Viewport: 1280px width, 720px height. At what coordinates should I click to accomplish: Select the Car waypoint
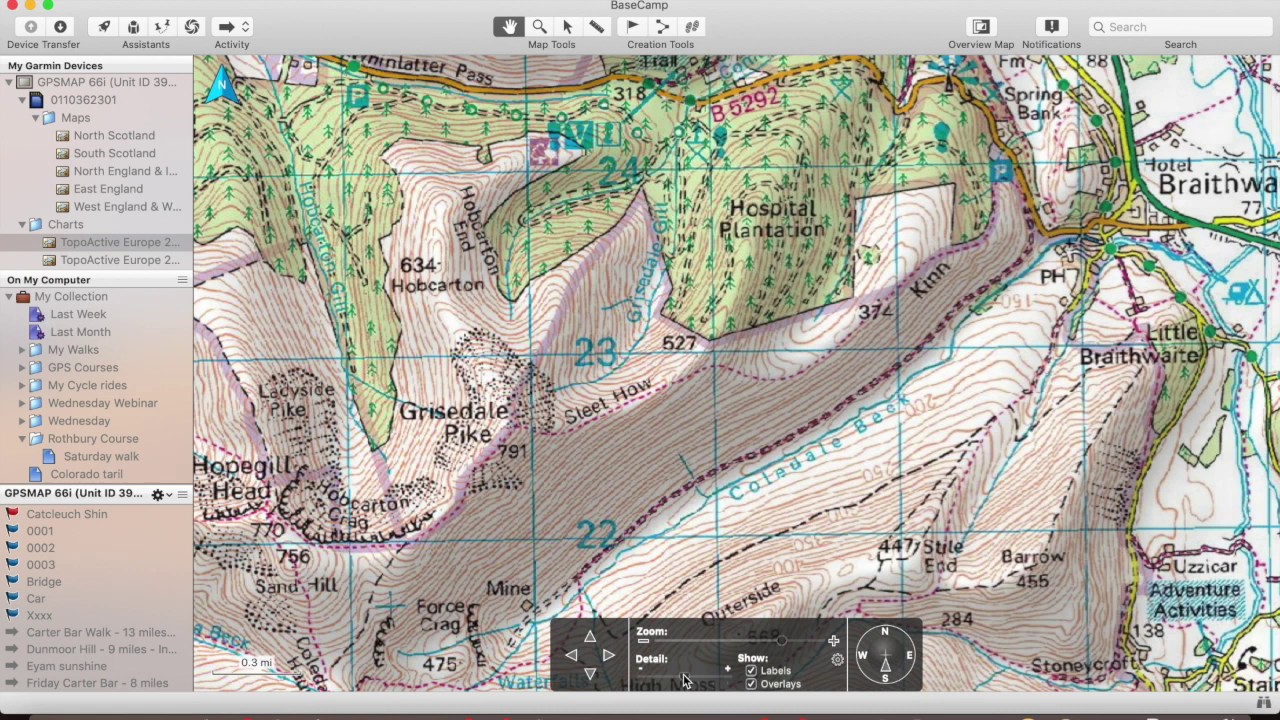coord(36,599)
